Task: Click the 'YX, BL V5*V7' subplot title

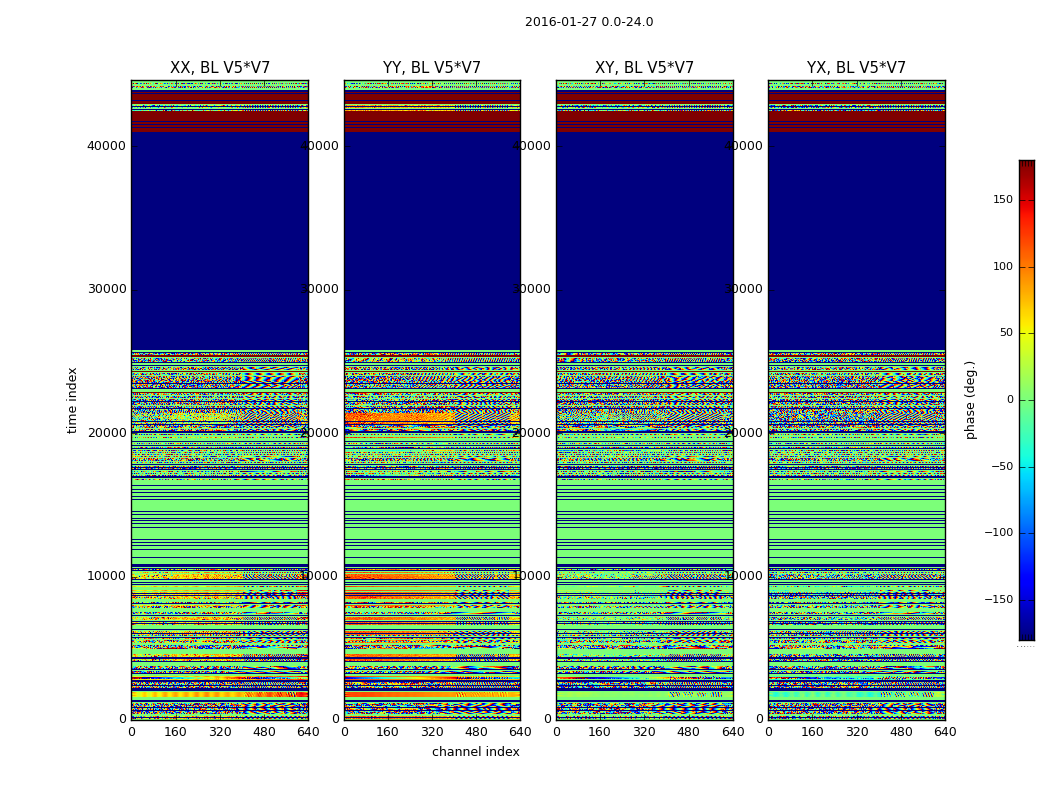Action: coord(856,68)
